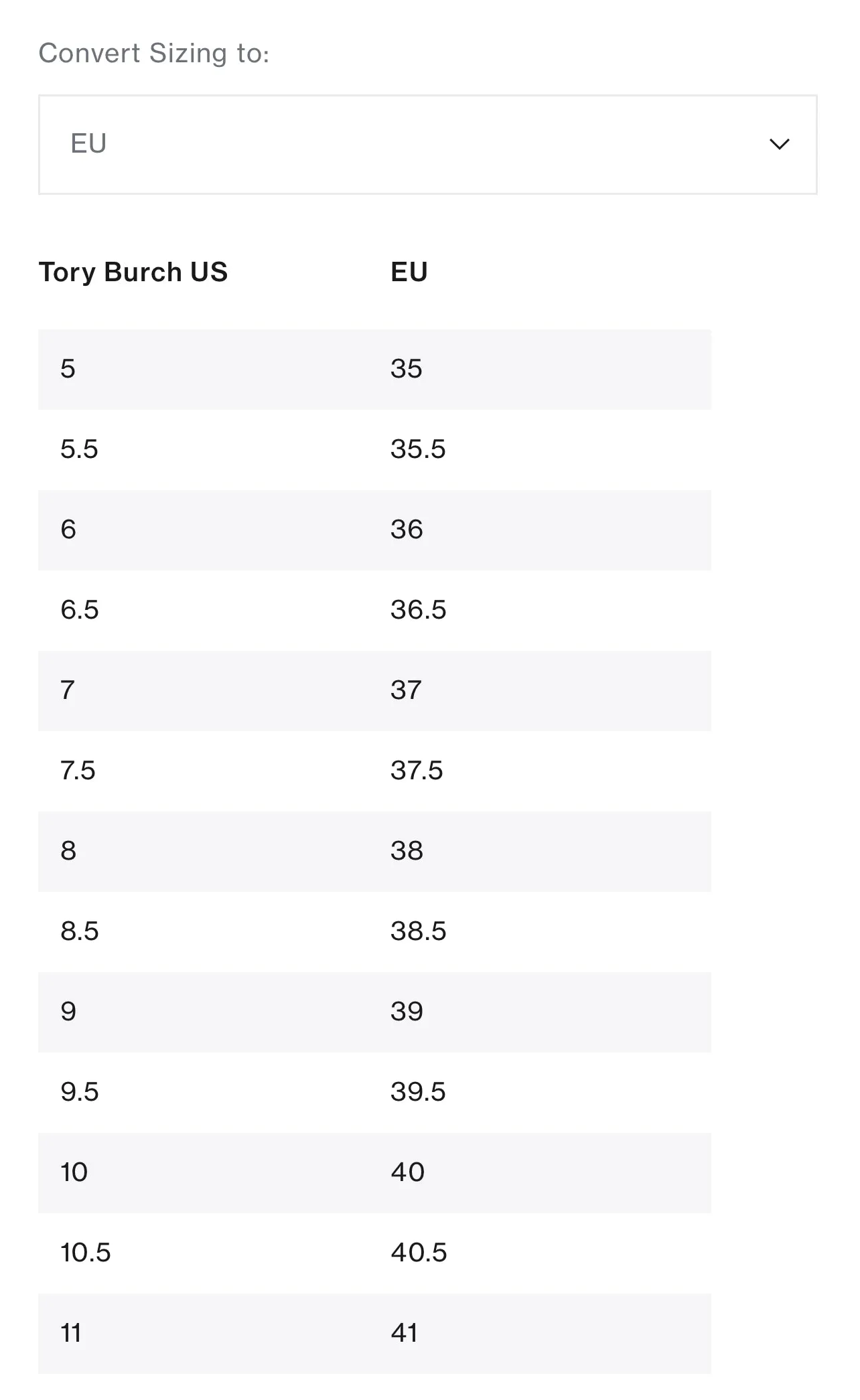The height and width of the screenshot is (1400, 860).
Task: Select US size 5 row
Action: tap(374, 369)
